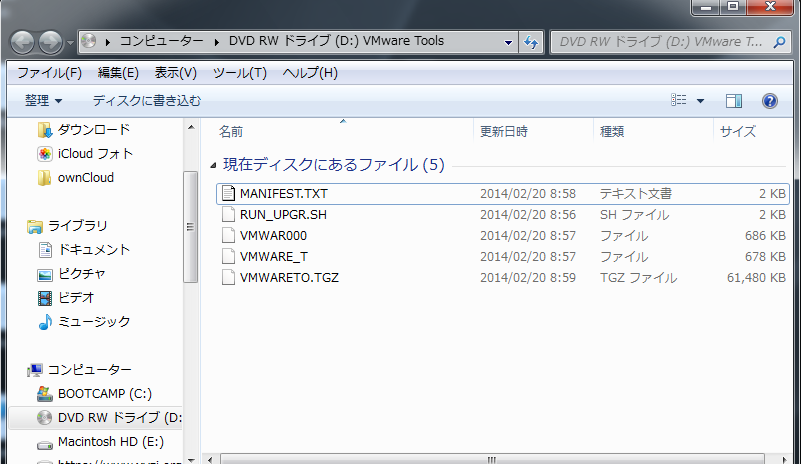Open the 表示(V) menu
This screenshot has height=464, width=801.
coord(176,73)
